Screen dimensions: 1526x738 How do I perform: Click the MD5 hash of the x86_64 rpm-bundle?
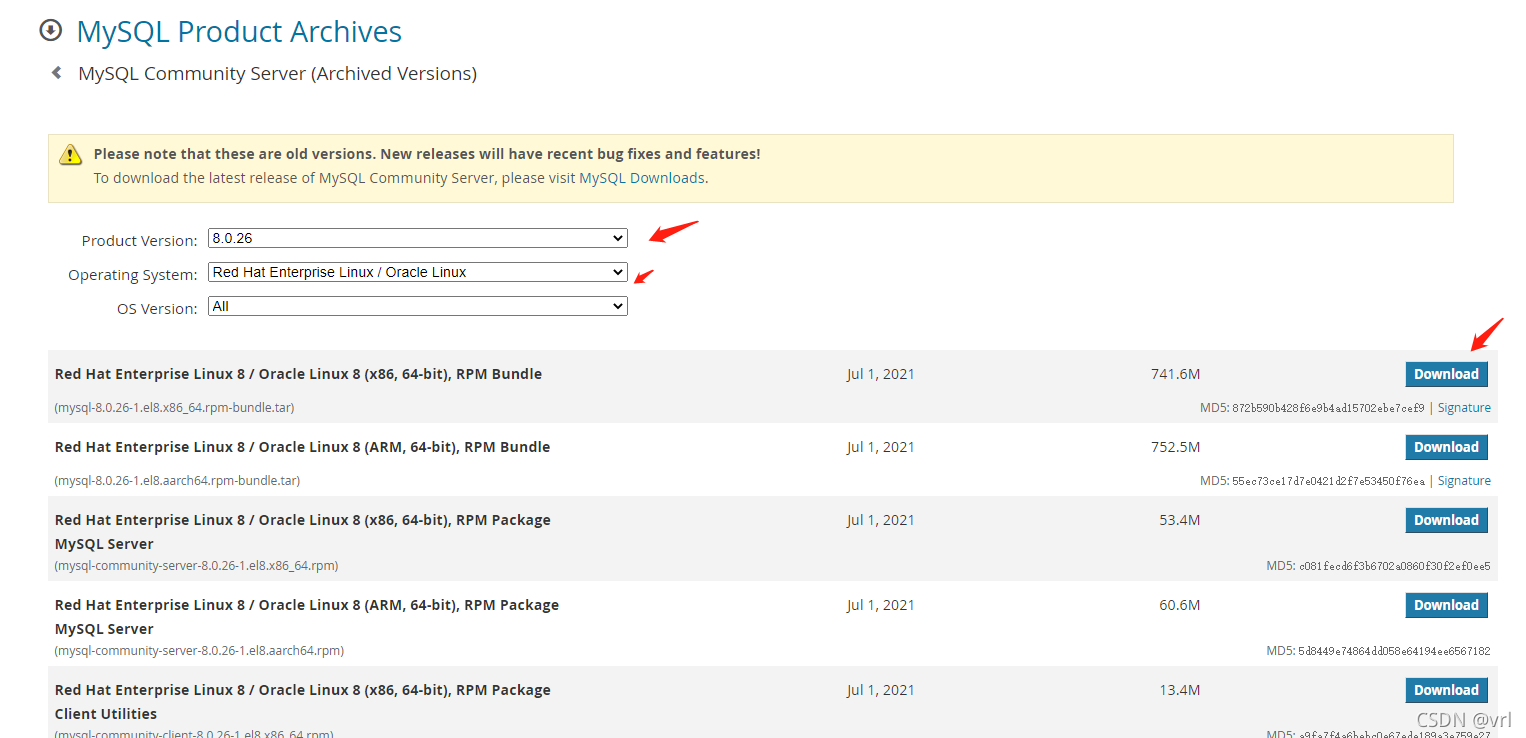[1328, 408]
